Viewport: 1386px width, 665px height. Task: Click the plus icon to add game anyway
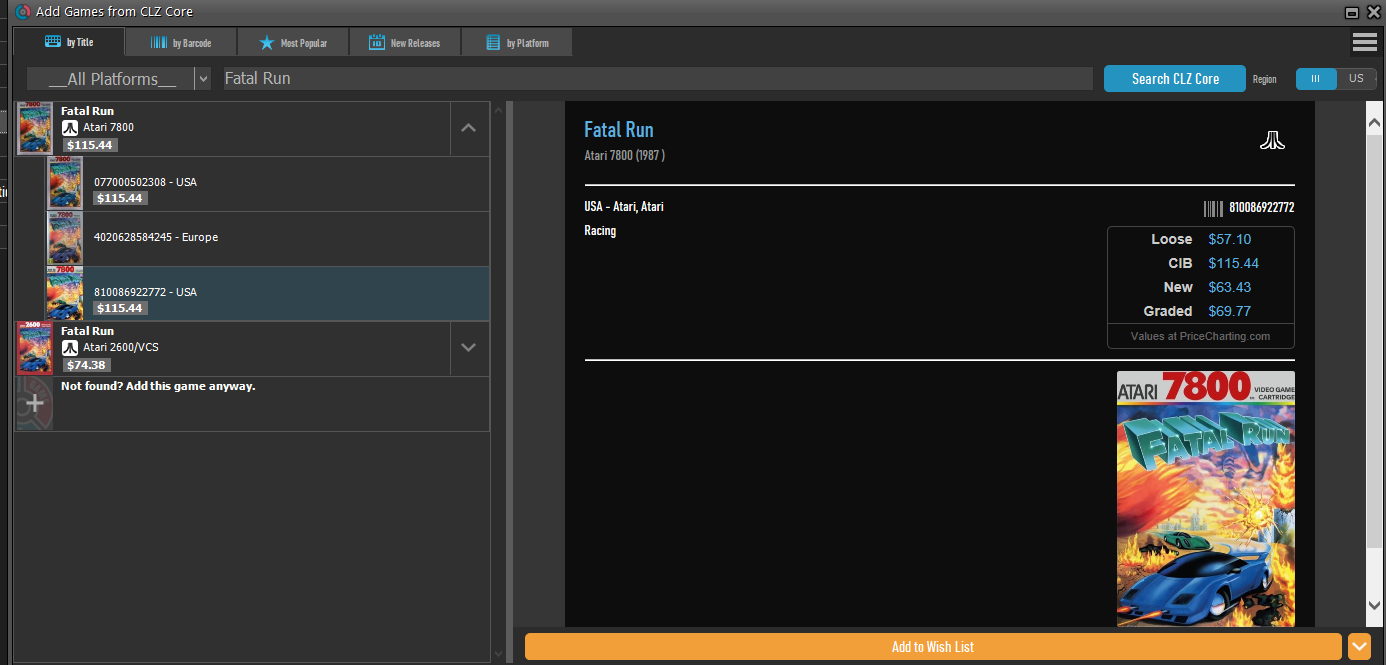click(35, 404)
